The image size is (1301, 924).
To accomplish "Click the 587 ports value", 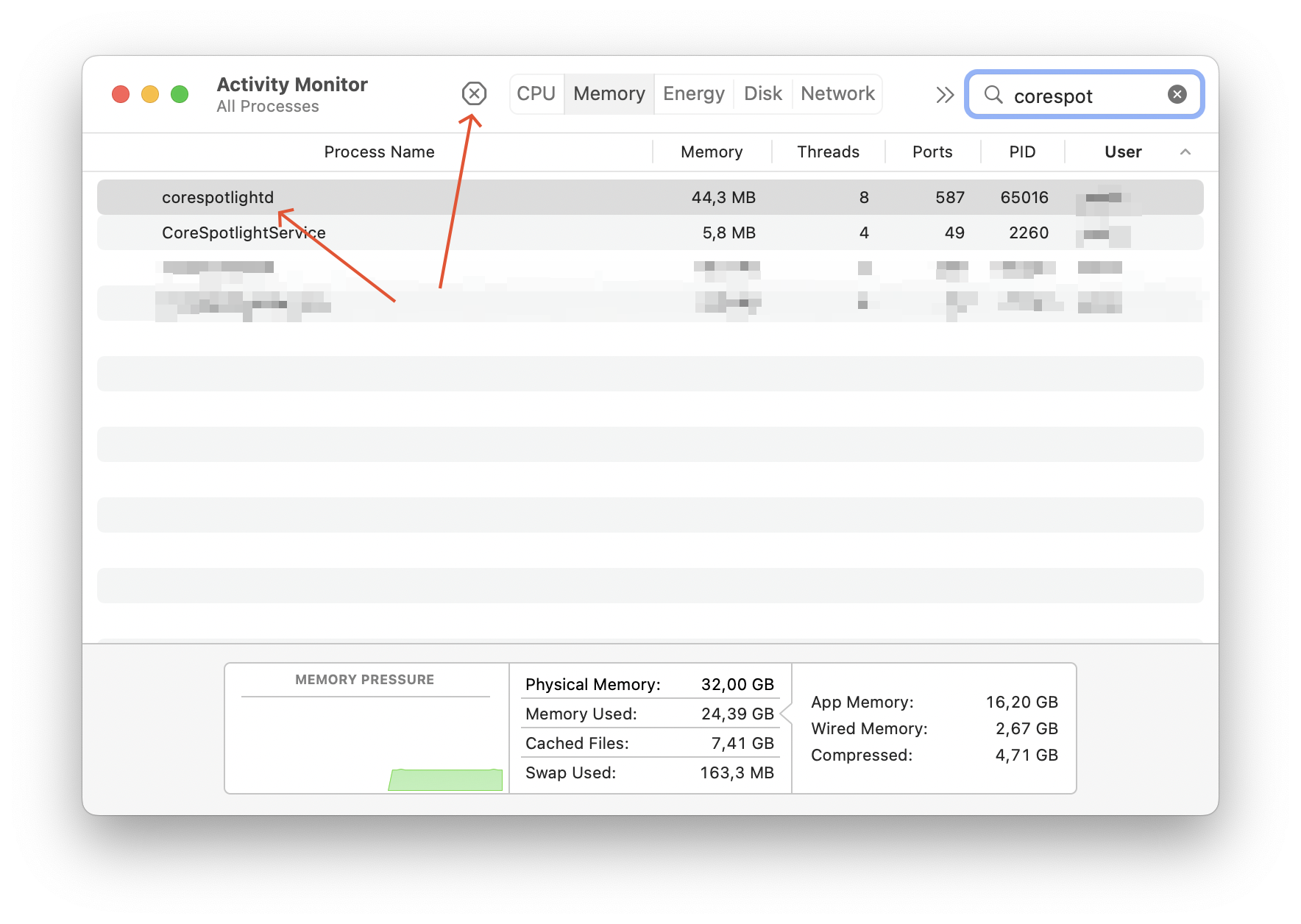I will pos(950,197).
